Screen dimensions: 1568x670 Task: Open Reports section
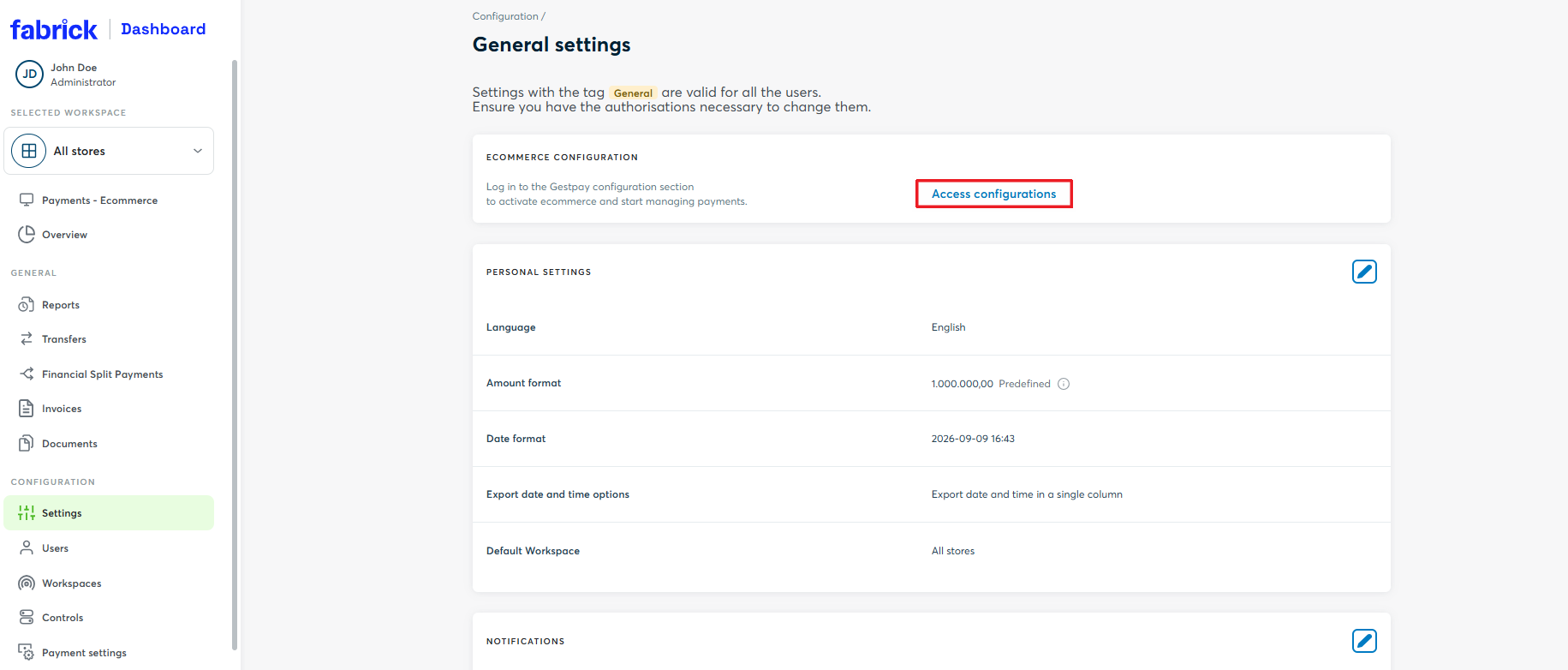[109, 305]
